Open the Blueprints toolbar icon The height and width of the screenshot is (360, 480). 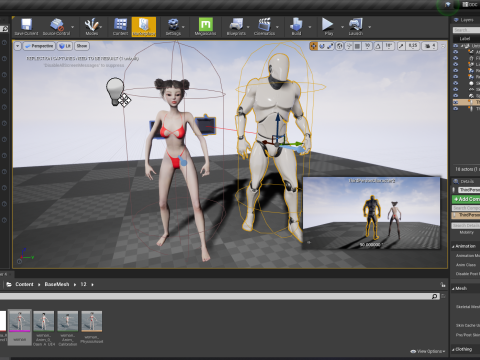tap(236, 27)
